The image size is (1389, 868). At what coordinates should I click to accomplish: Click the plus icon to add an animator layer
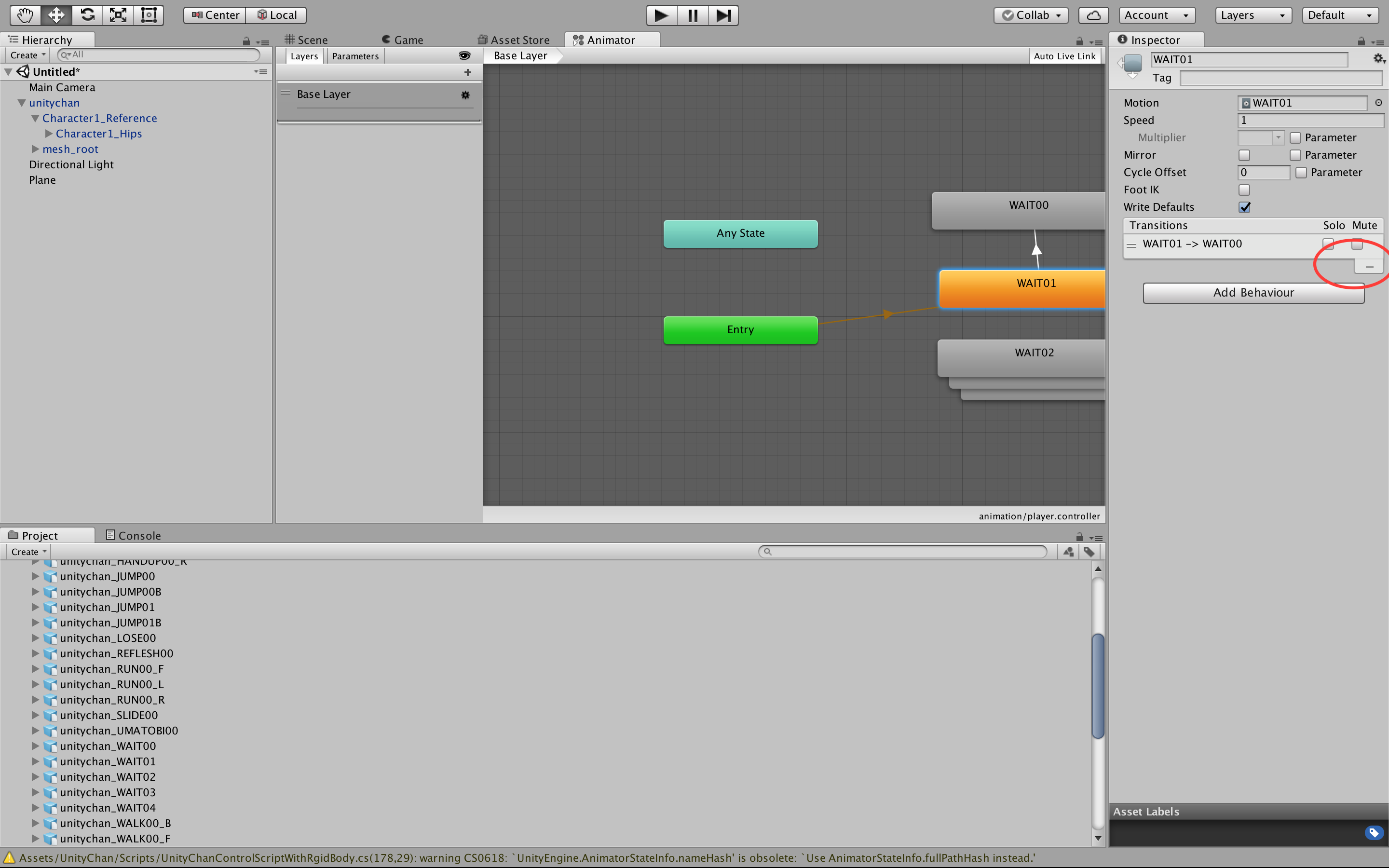[468, 72]
